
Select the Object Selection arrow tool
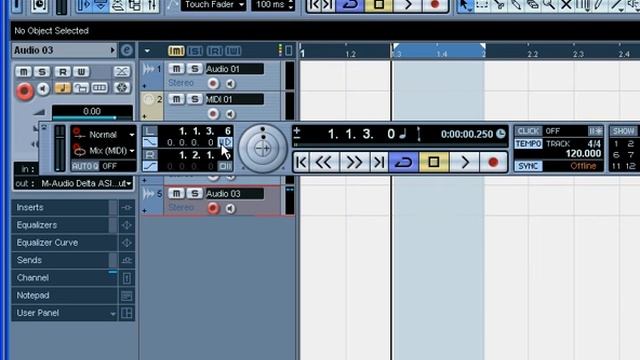tap(465, 5)
